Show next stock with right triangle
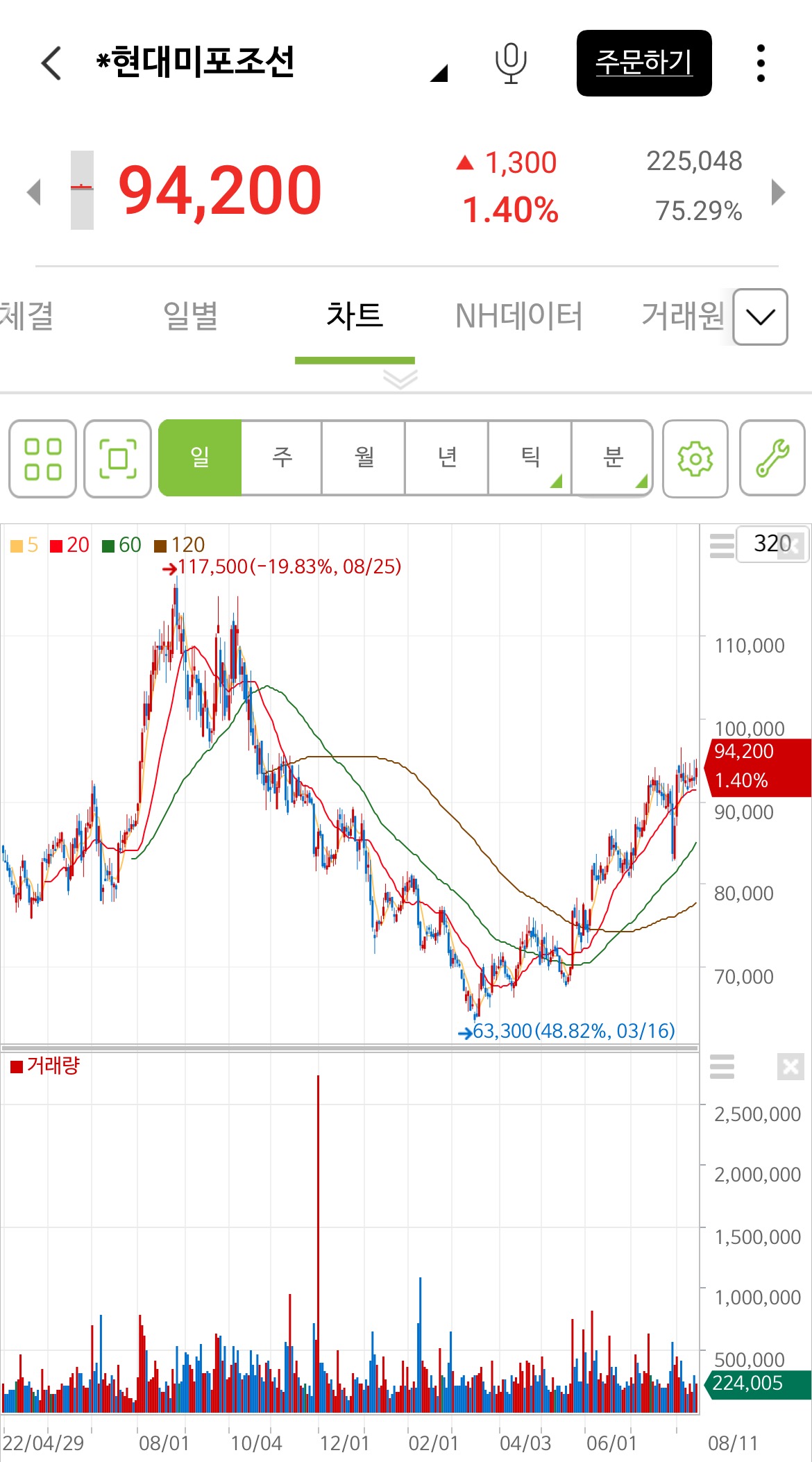812x1462 pixels. click(x=778, y=192)
